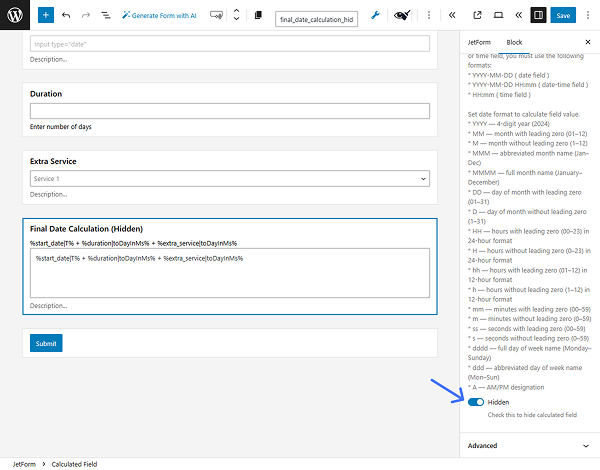Switch to the Block sidebar tab
The height and width of the screenshot is (470, 600).
tap(514, 42)
